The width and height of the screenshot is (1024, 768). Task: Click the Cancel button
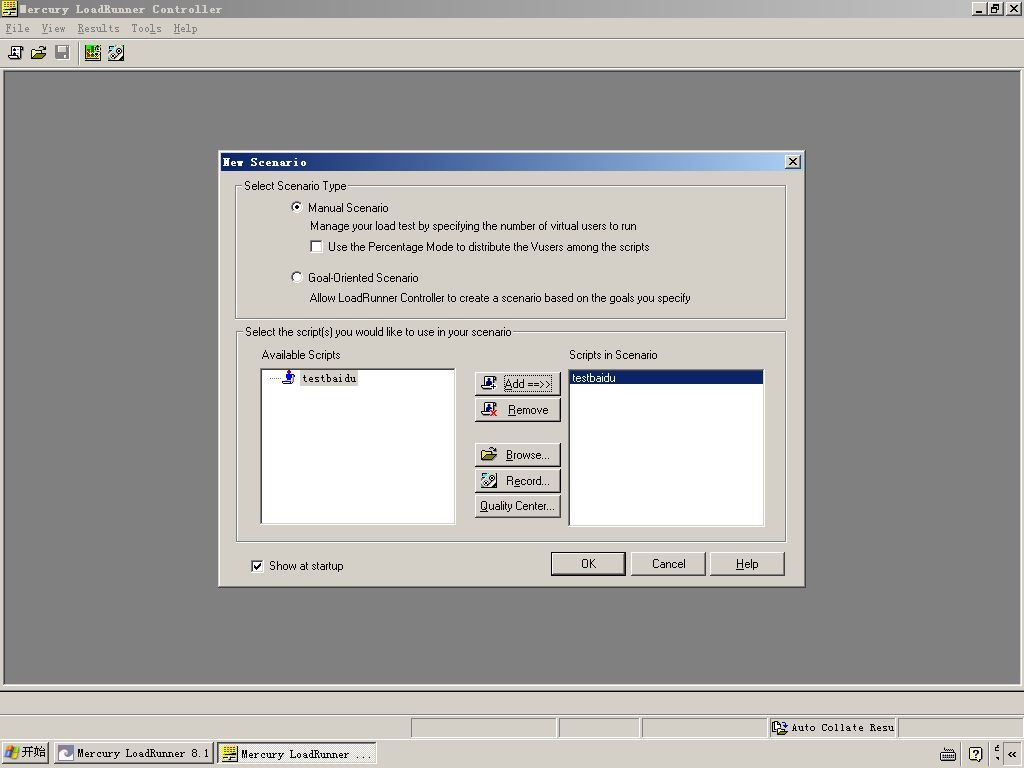click(668, 564)
